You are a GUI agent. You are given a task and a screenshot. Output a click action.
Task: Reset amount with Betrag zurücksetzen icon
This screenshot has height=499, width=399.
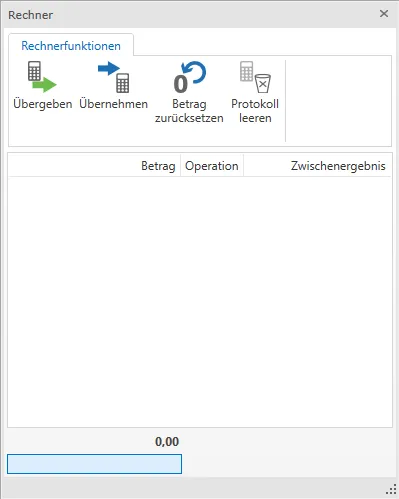tap(189, 77)
